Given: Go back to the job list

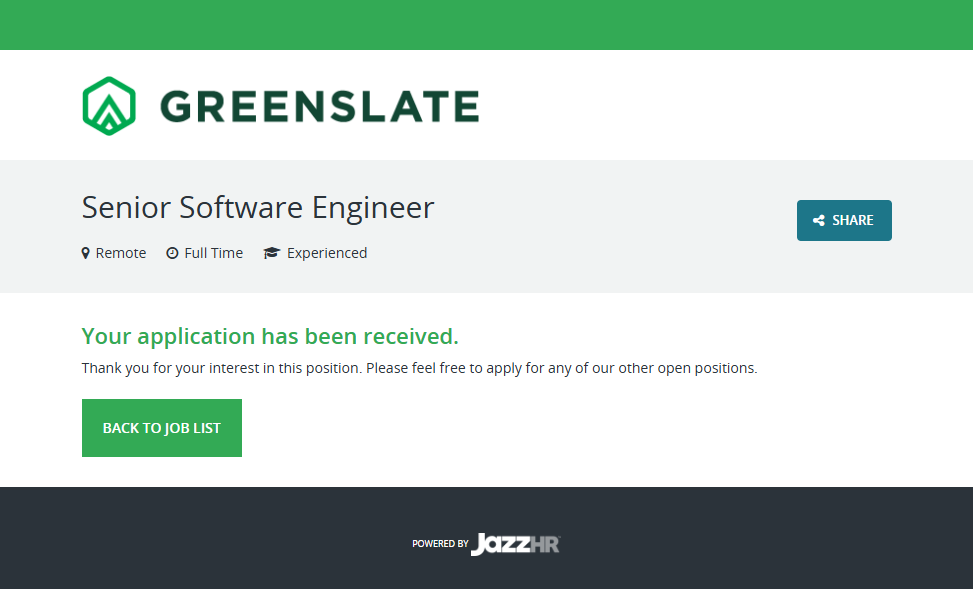Looking at the screenshot, I should click(x=162, y=428).
